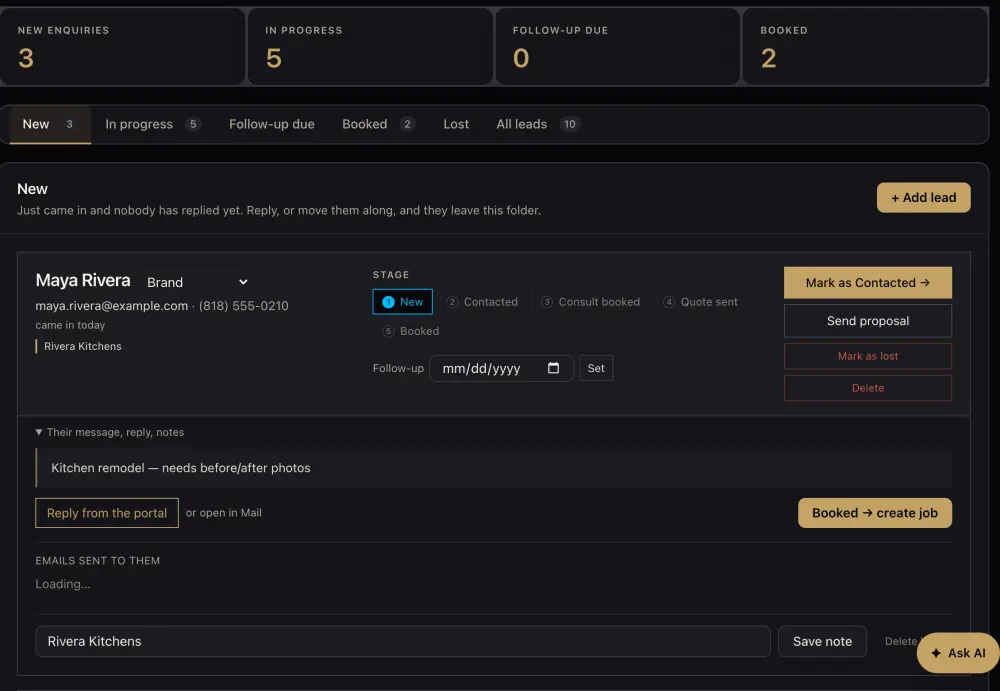Click Booked → create job button
Viewport: 1000px width, 691px height.
[x=874, y=513]
